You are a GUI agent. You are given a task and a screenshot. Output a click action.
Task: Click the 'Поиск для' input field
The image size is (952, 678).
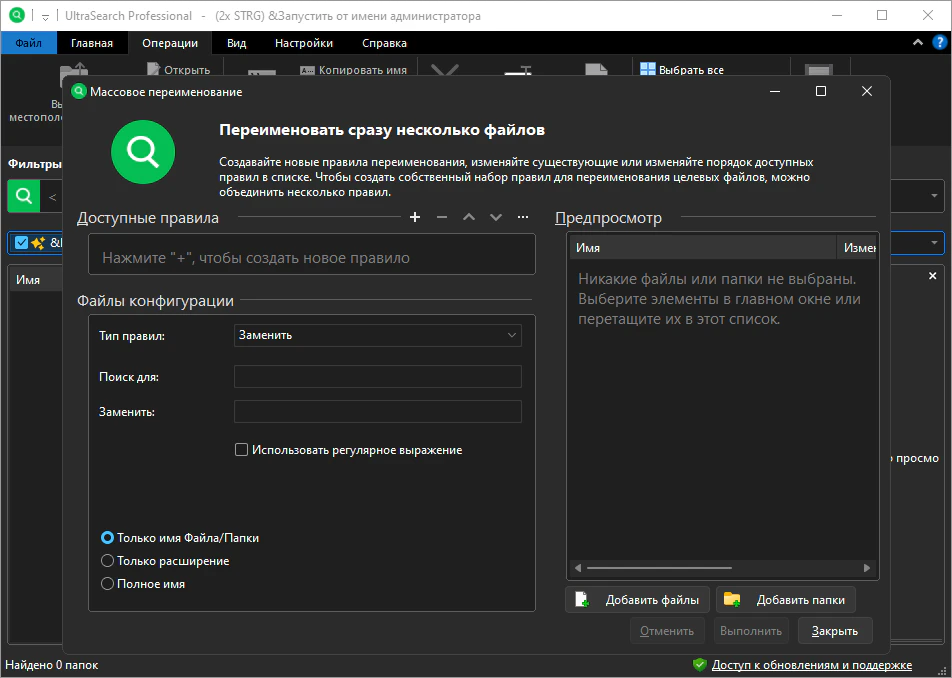point(377,377)
